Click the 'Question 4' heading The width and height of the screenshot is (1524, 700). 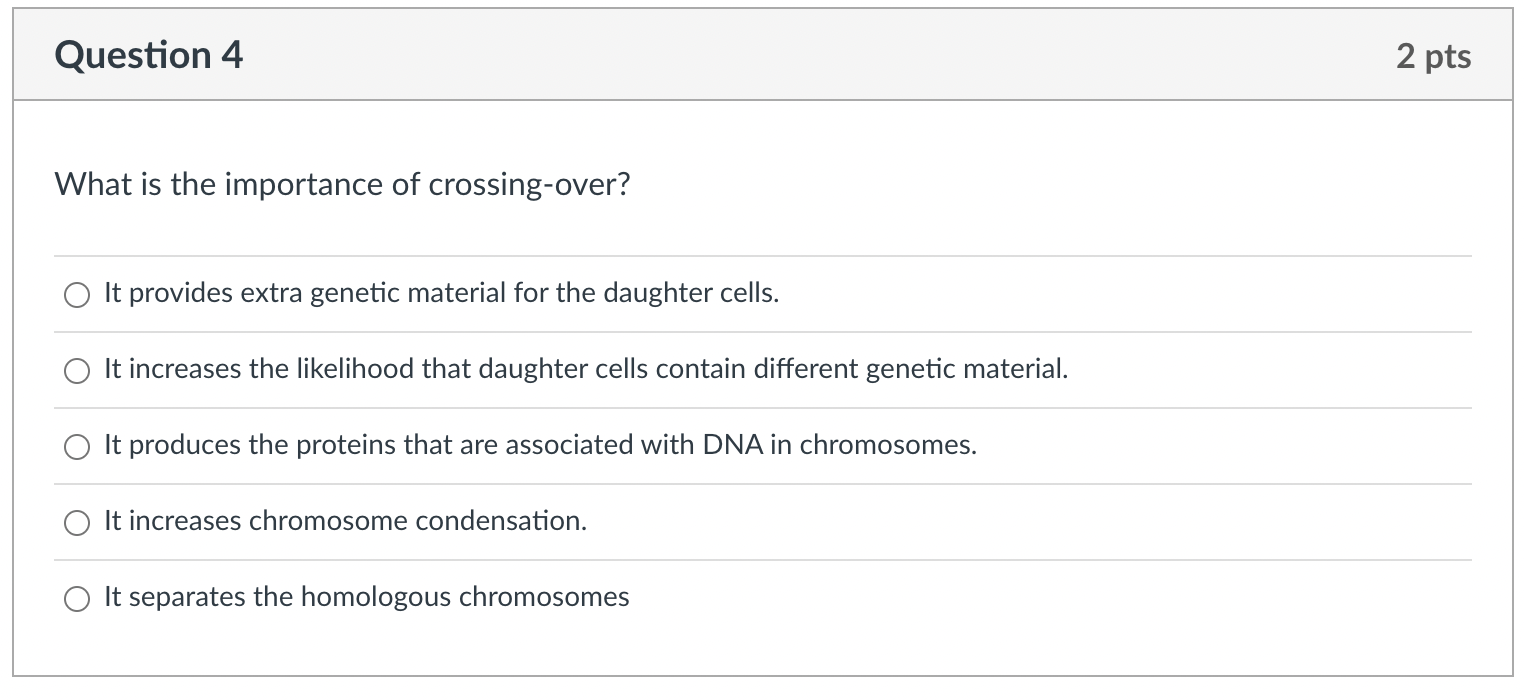click(x=149, y=55)
